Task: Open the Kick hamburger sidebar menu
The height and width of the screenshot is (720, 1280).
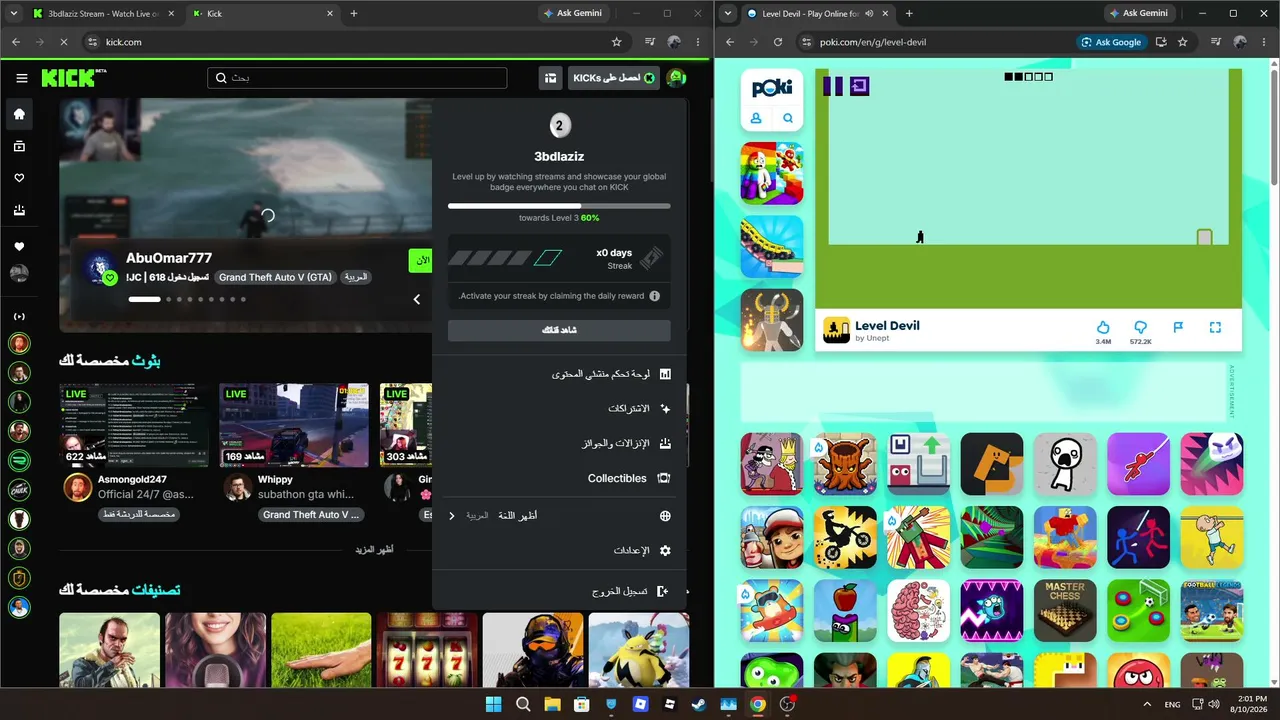Action: click(x=22, y=78)
